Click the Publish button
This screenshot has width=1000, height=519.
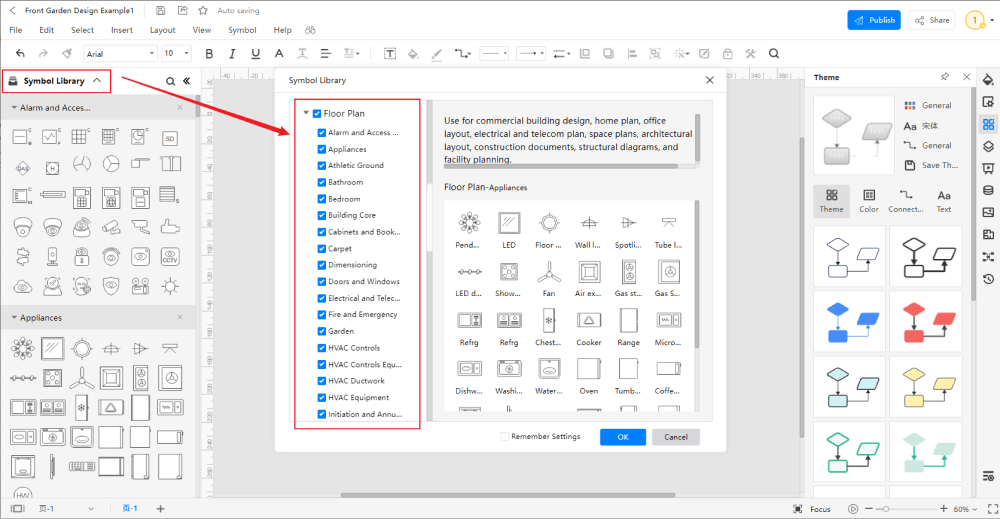point(874,20)
